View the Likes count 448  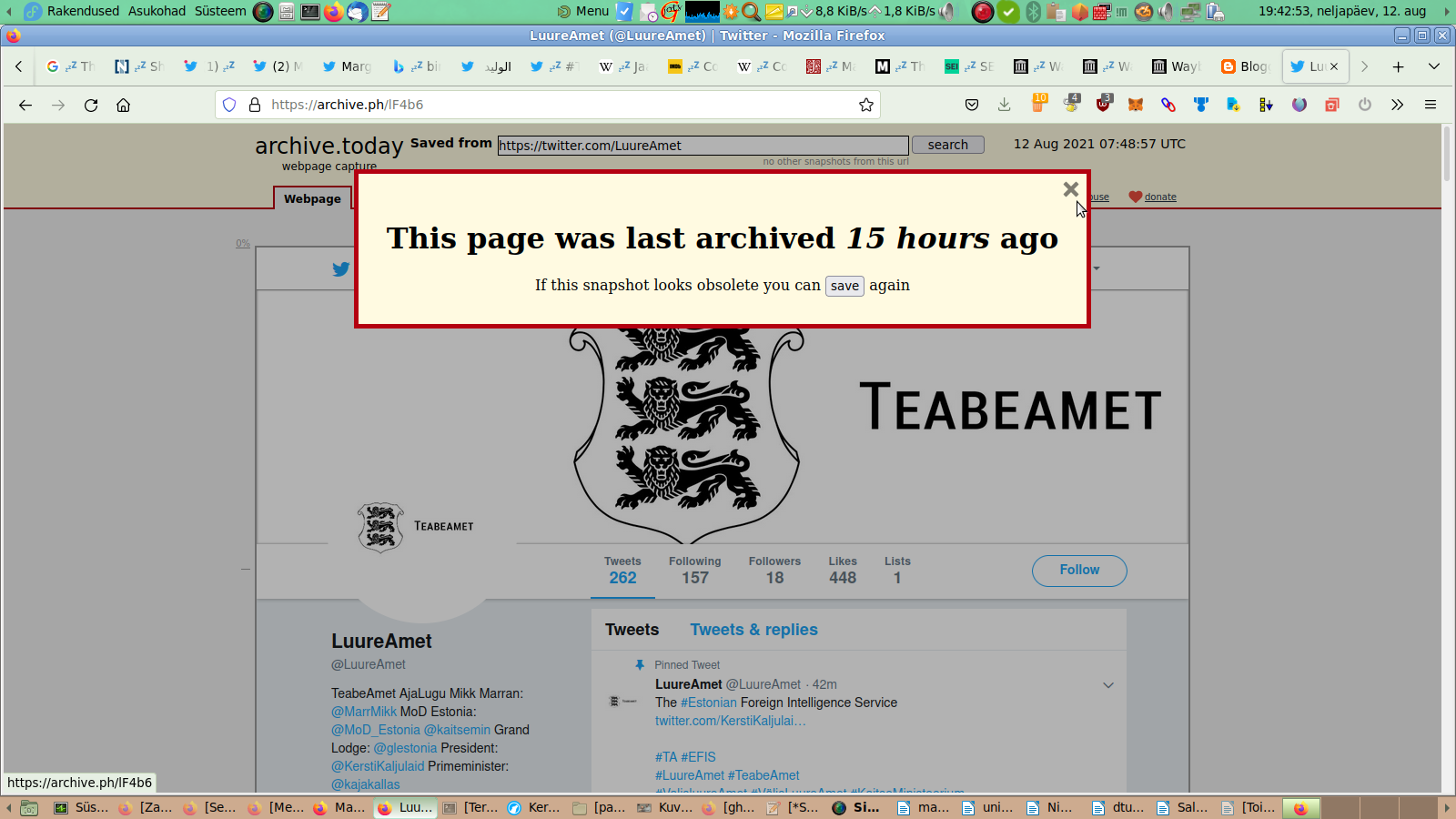[x=843, y=571]
